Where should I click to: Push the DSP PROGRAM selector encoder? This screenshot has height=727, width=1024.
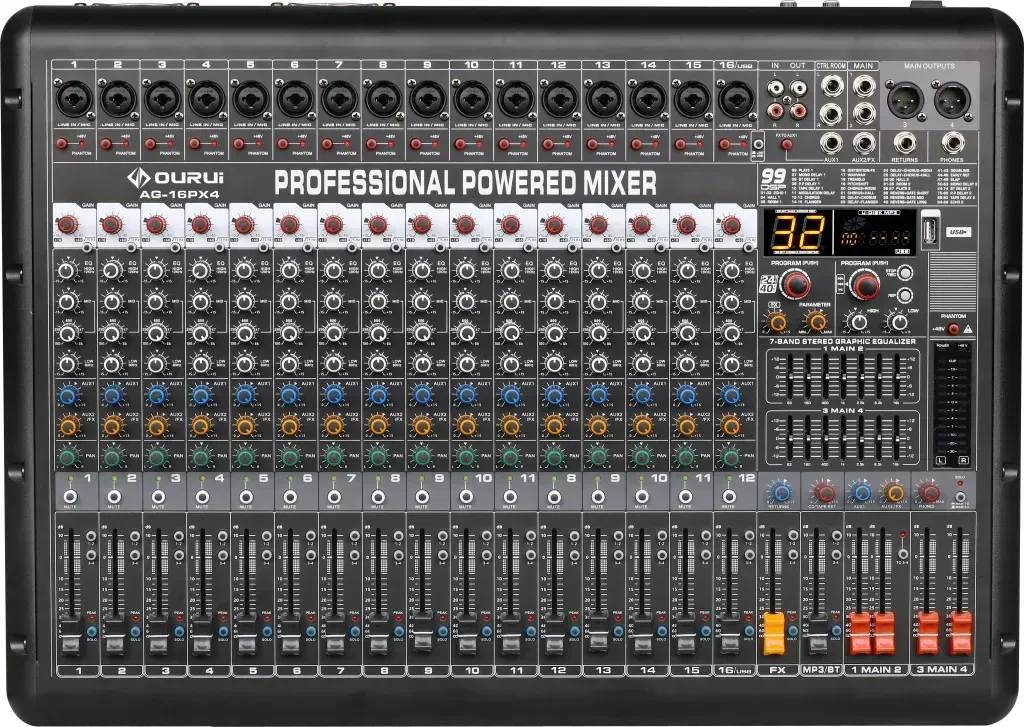pyautogui.click(x=795, y=284)
